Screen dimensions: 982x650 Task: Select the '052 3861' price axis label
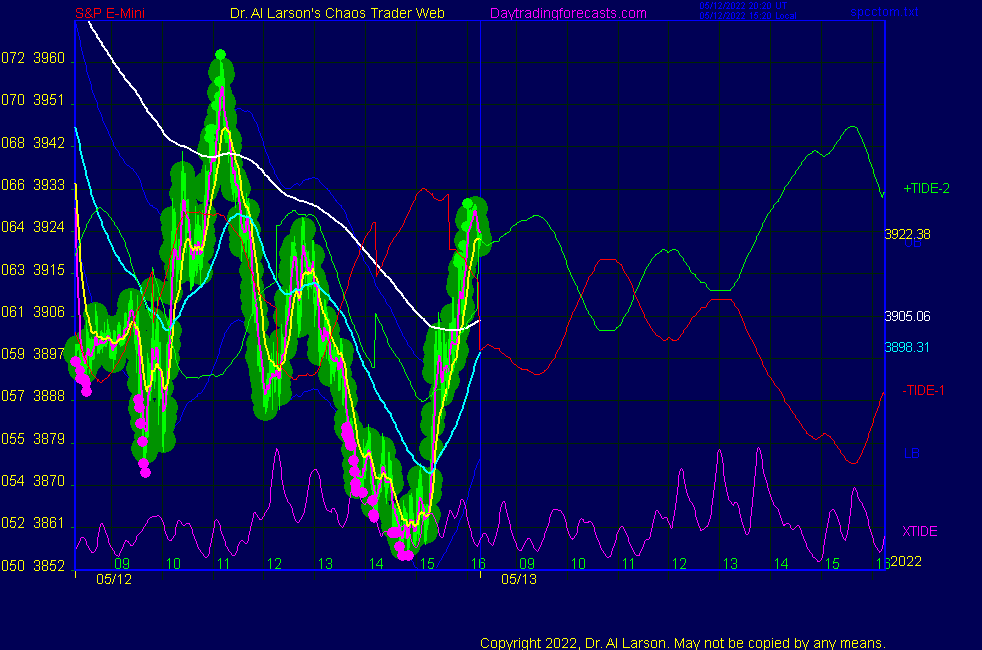click(x=33, y=523)
